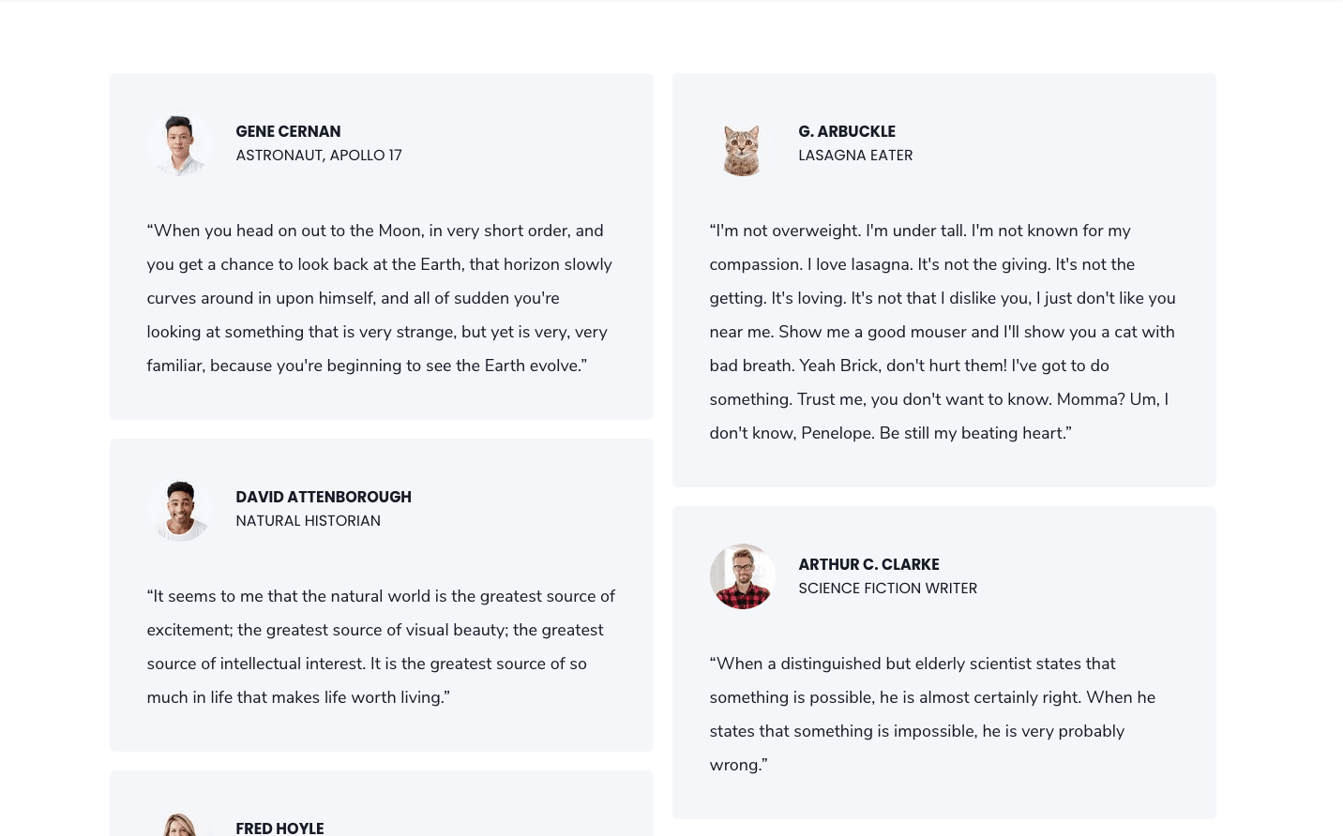Click the cat avatar of G. Arbuckle
Screen dimensions: 1343x836
[742, 144]
